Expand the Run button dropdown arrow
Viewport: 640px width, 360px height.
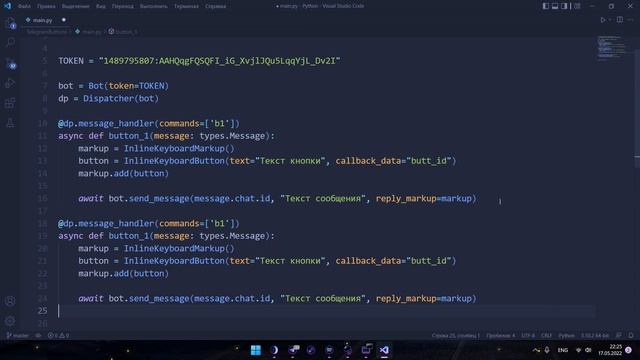click(610, 20)
